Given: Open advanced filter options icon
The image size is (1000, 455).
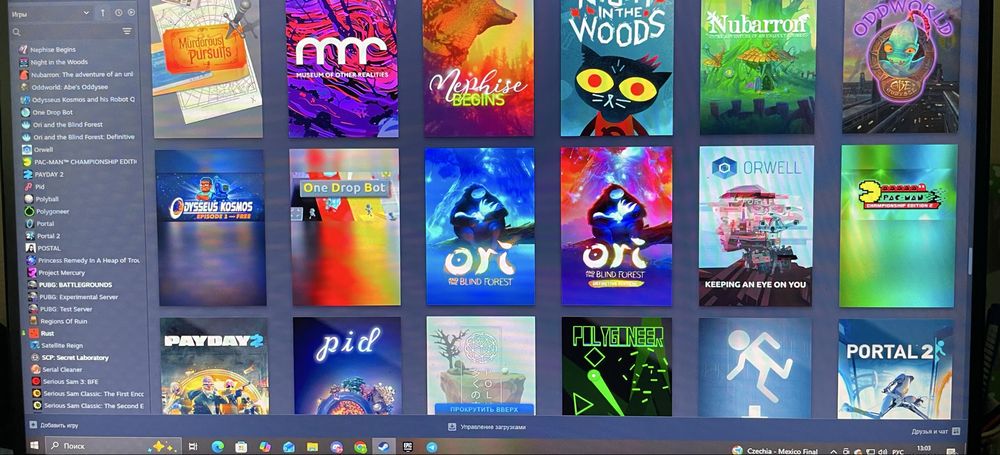Looking at the screenshot, I should [x=128, y=31].
